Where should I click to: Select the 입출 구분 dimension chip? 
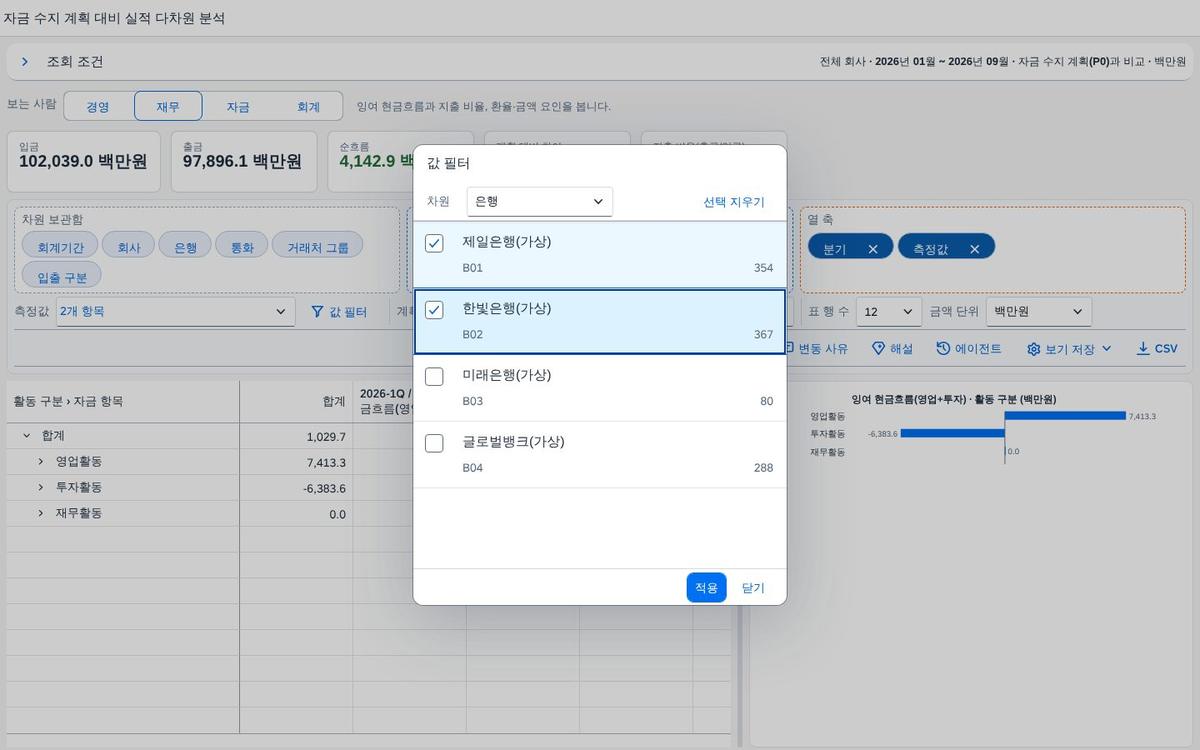(x=62, y=277)
